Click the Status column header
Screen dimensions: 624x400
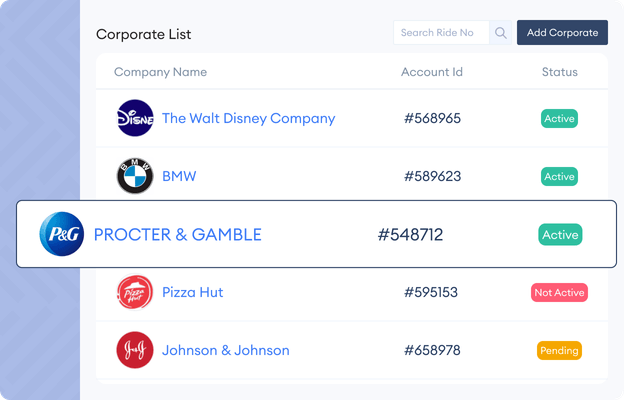[x=560, y=72]
